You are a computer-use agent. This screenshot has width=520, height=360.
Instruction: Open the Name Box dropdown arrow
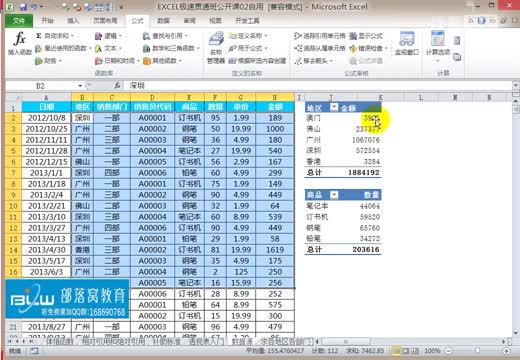[x=80, y=86]
